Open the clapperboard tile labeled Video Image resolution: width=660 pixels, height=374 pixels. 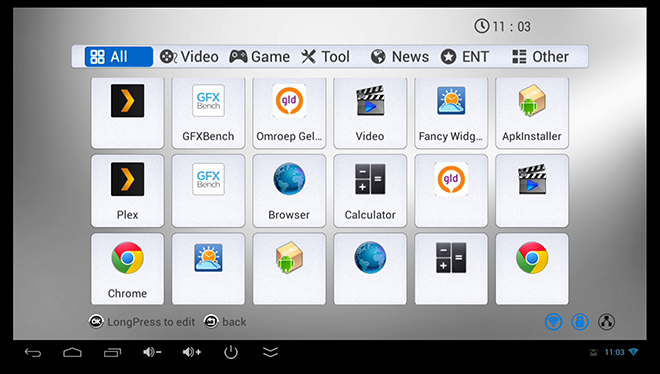tap(370, 112)
